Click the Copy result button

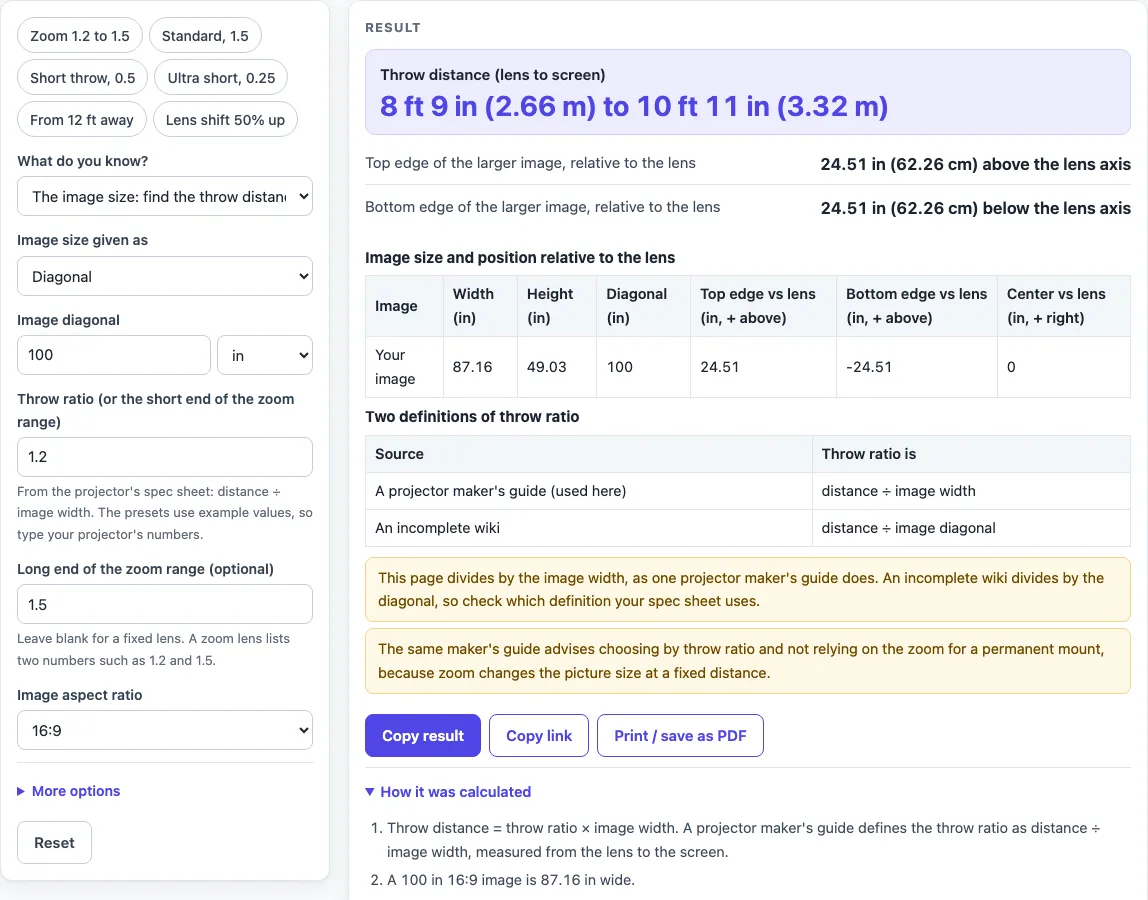coord(423,735)
